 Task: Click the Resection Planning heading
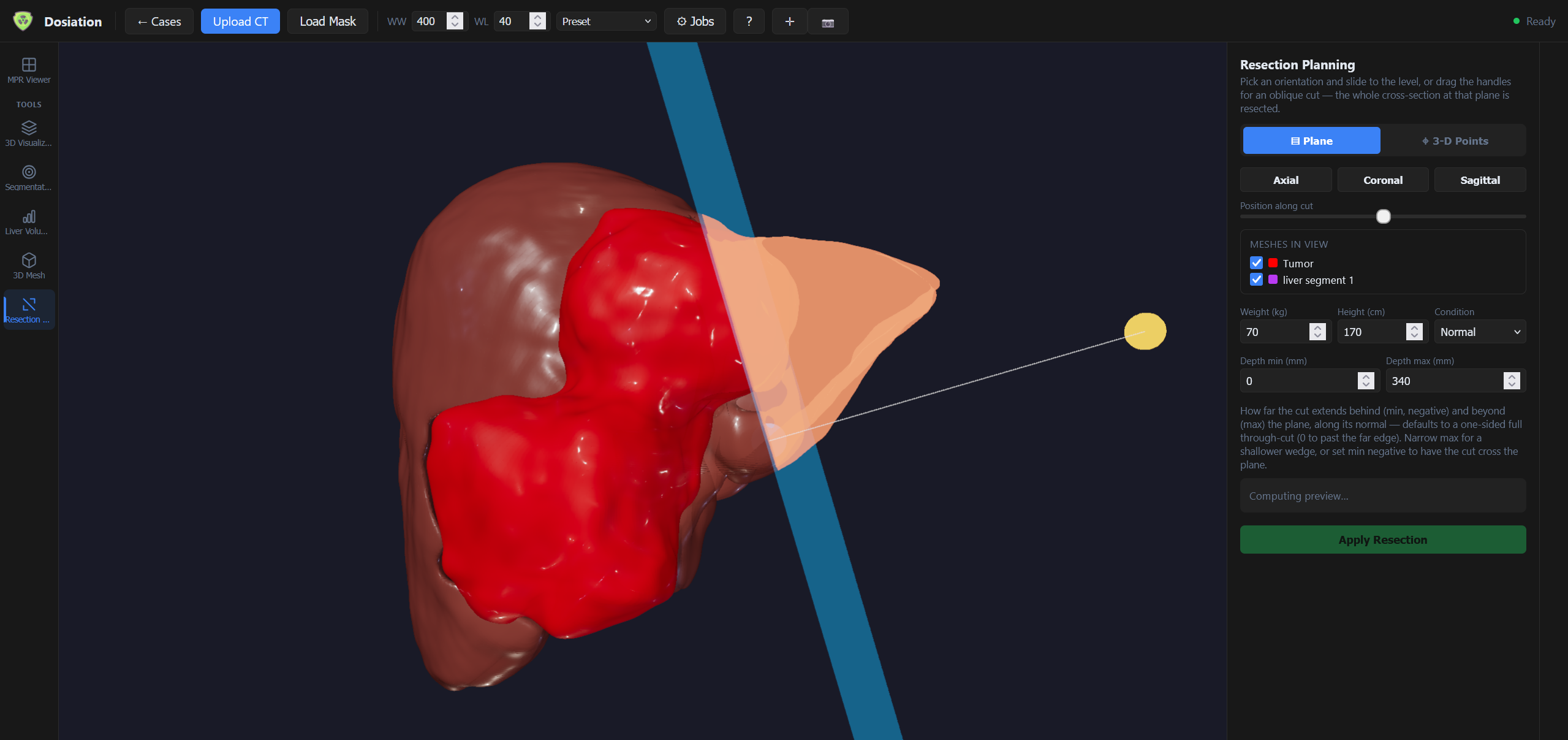1297,64
